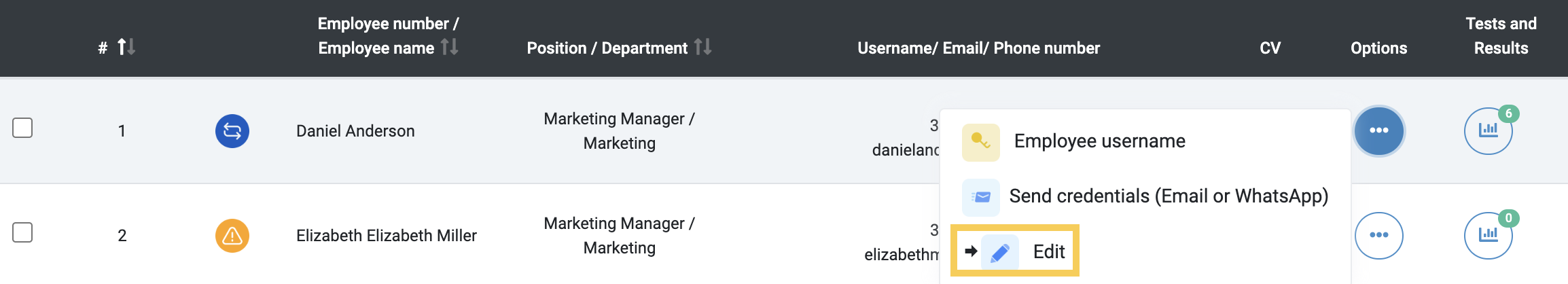The width and height of the screenshot is (1568, 284).
Task: Sort by Position / Department arrows
Action: click(702, 47)
